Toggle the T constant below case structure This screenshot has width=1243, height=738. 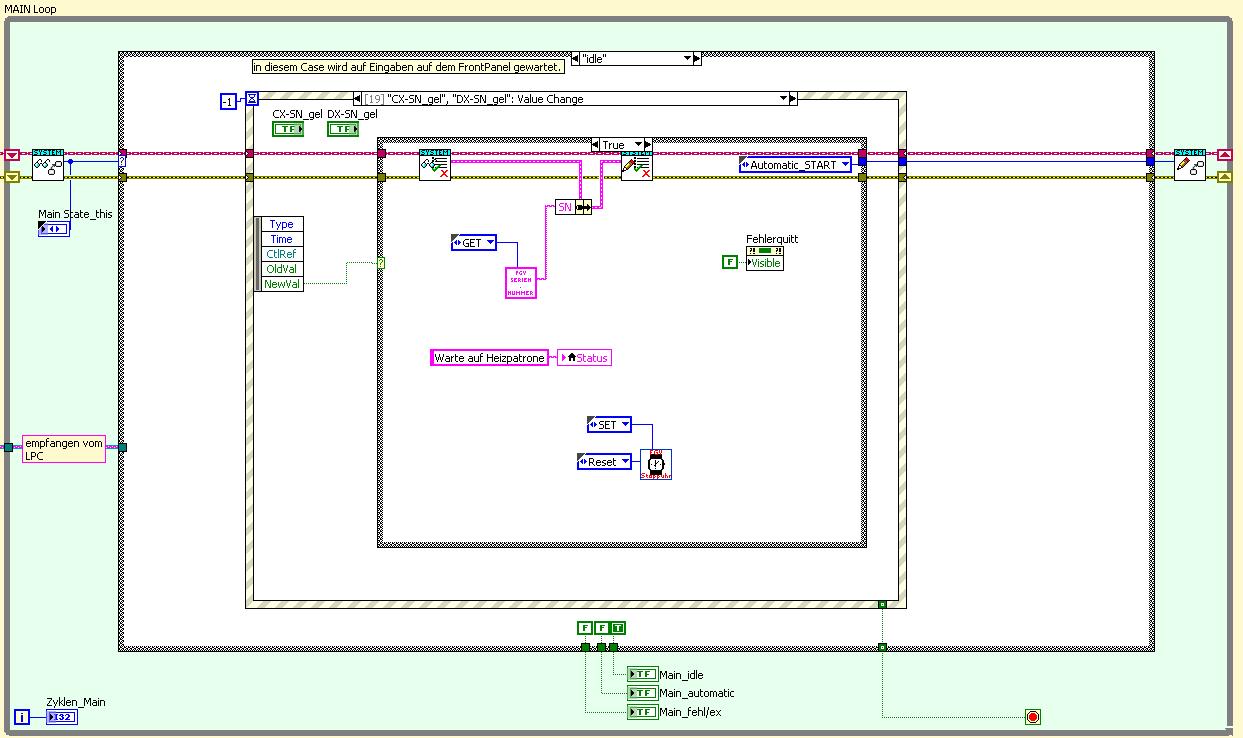618,628
